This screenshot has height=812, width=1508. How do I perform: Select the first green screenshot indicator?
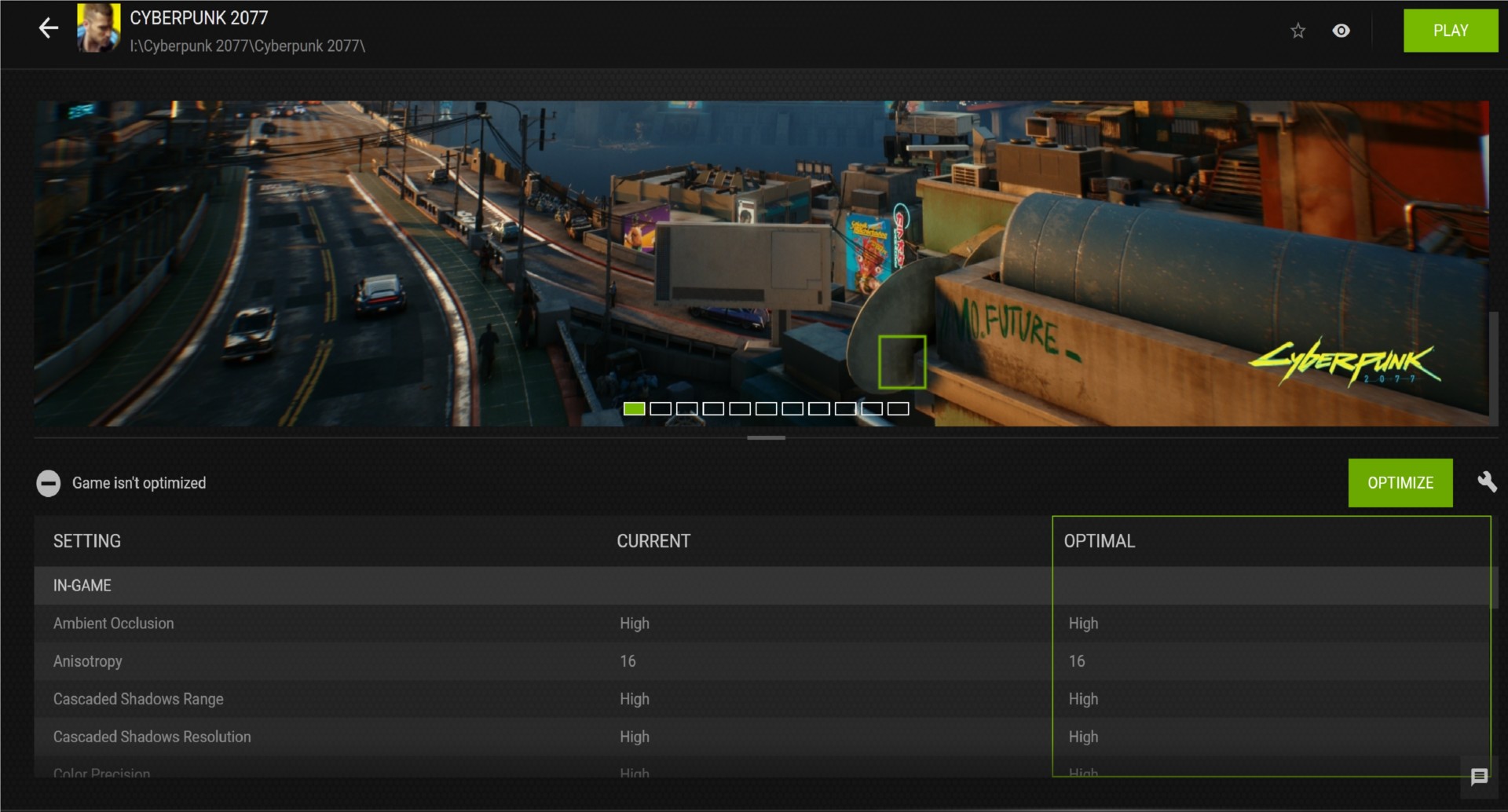pyautogui.click(x=634, y=408)
